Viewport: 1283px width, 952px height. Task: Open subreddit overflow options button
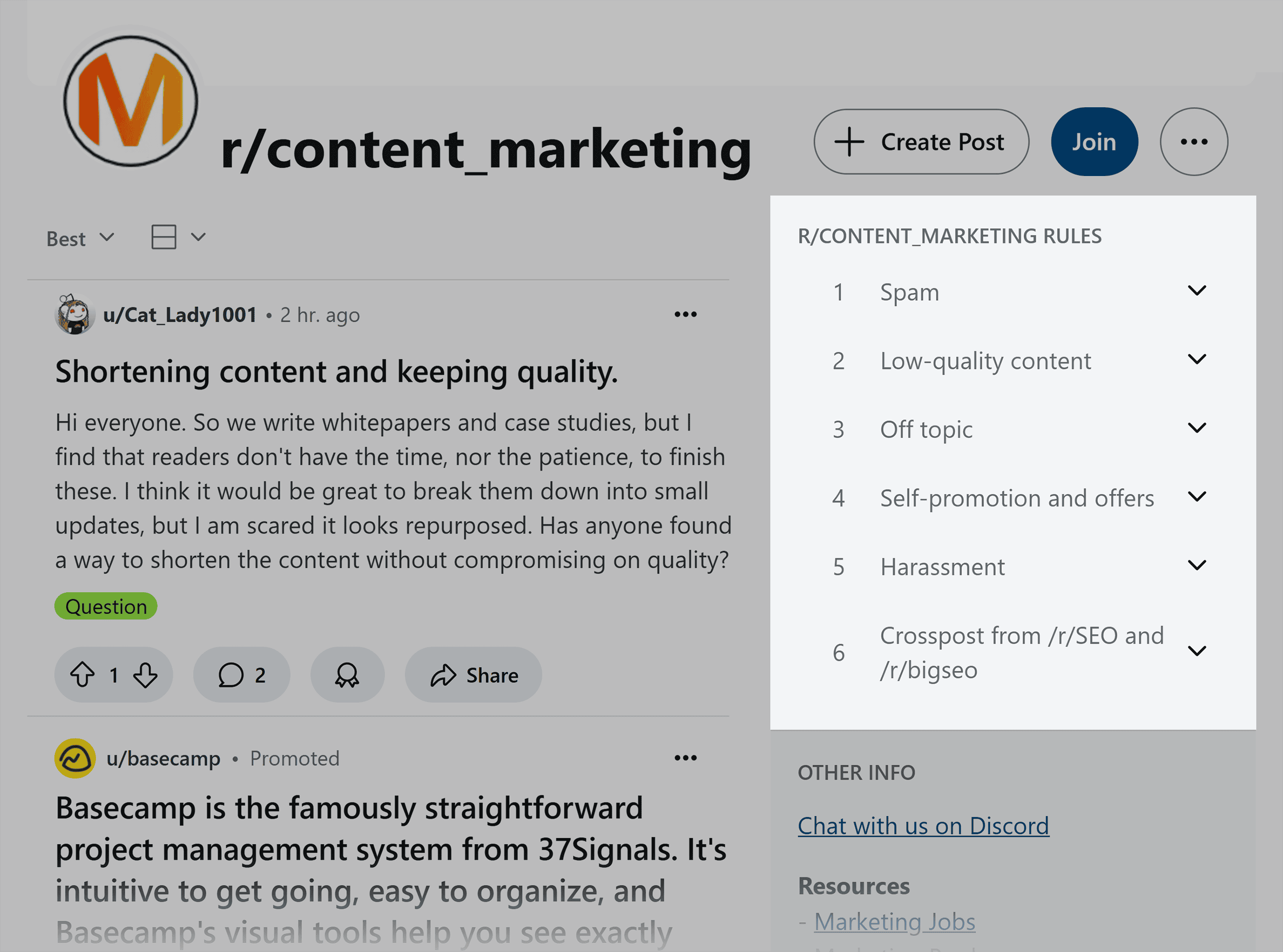click(1193, 142)
